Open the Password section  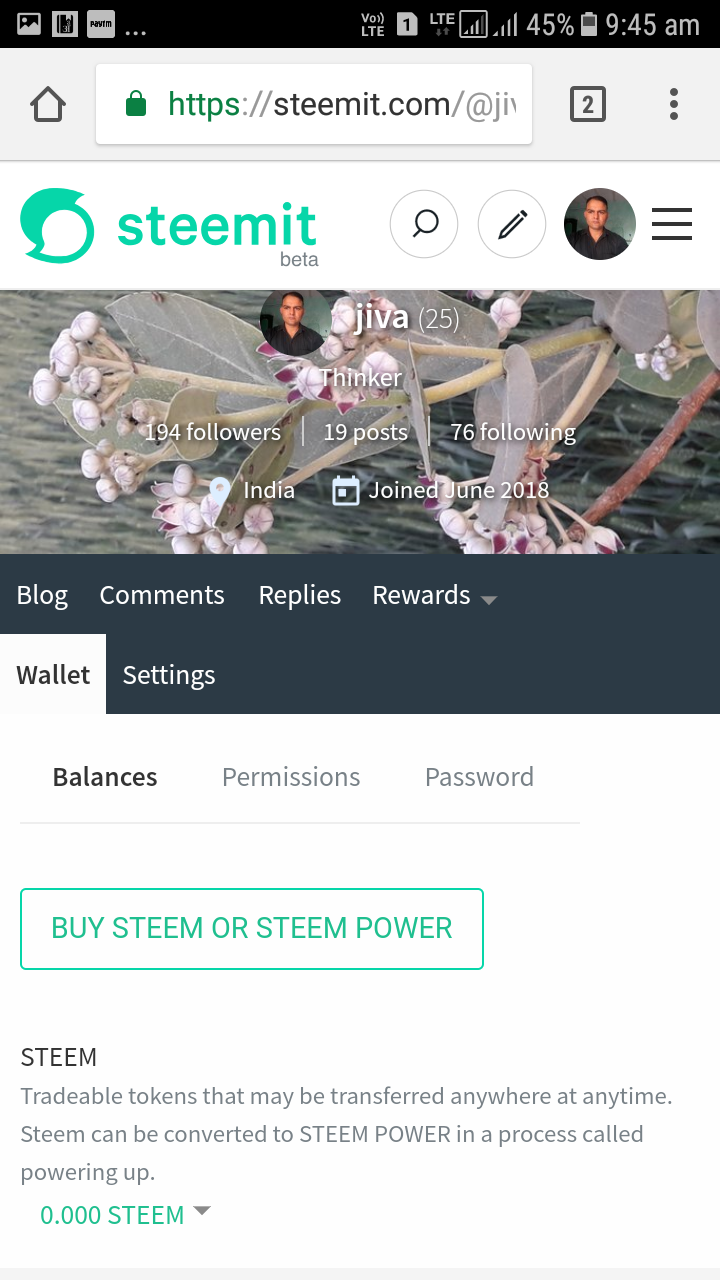point(479,777)
